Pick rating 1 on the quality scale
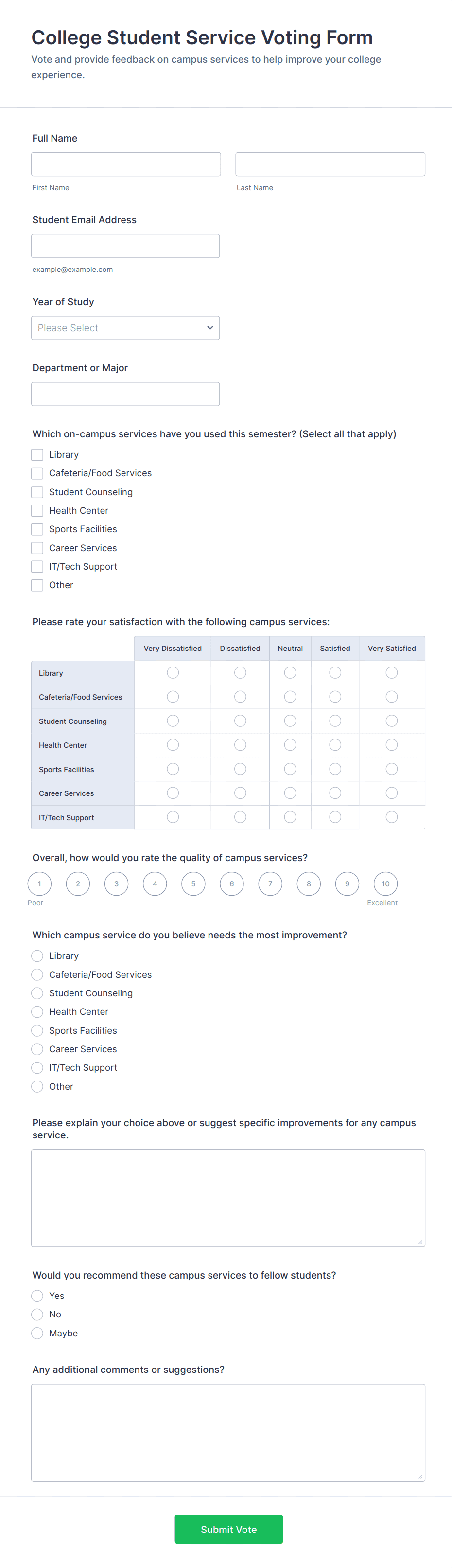 pyautogui.click(x=39, y=884)
